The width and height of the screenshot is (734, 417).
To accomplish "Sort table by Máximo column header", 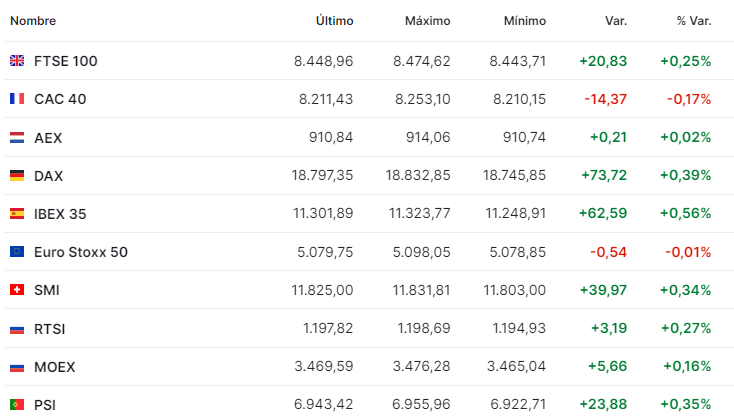I will pos(427,21).
